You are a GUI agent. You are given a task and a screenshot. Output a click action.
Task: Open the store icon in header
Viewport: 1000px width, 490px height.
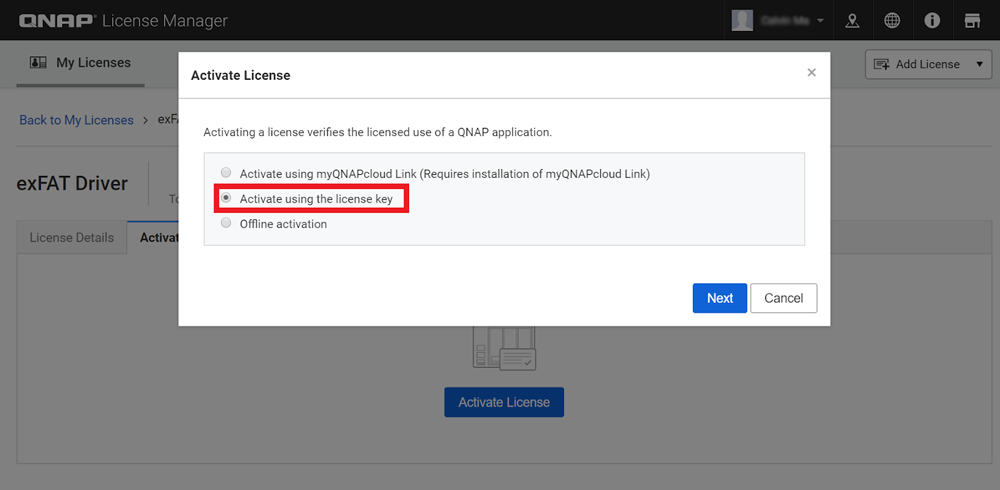click(971, 20)
